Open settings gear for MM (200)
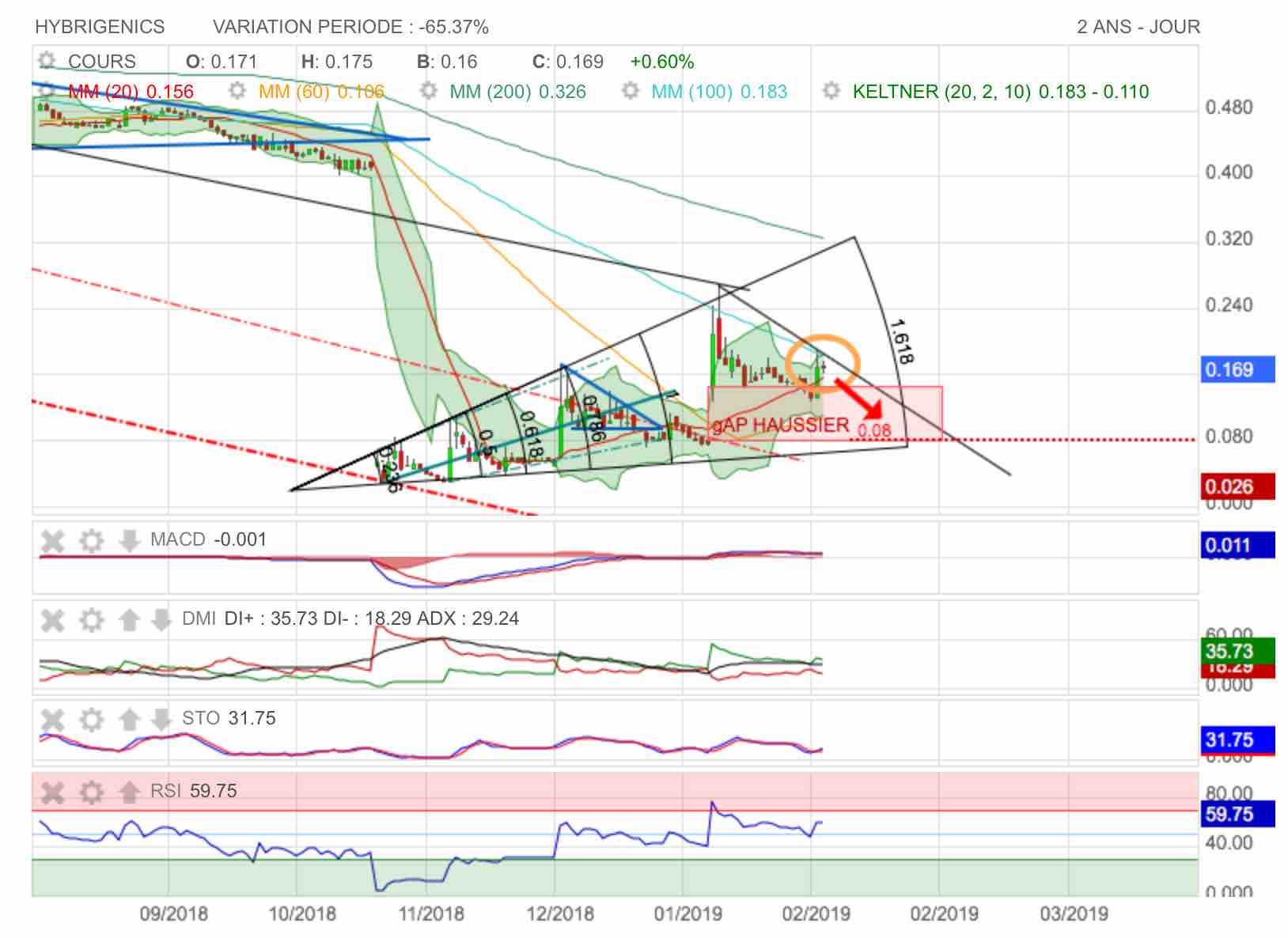The image size is (1288, 938). pyautogui.click(x=428, y=91)
